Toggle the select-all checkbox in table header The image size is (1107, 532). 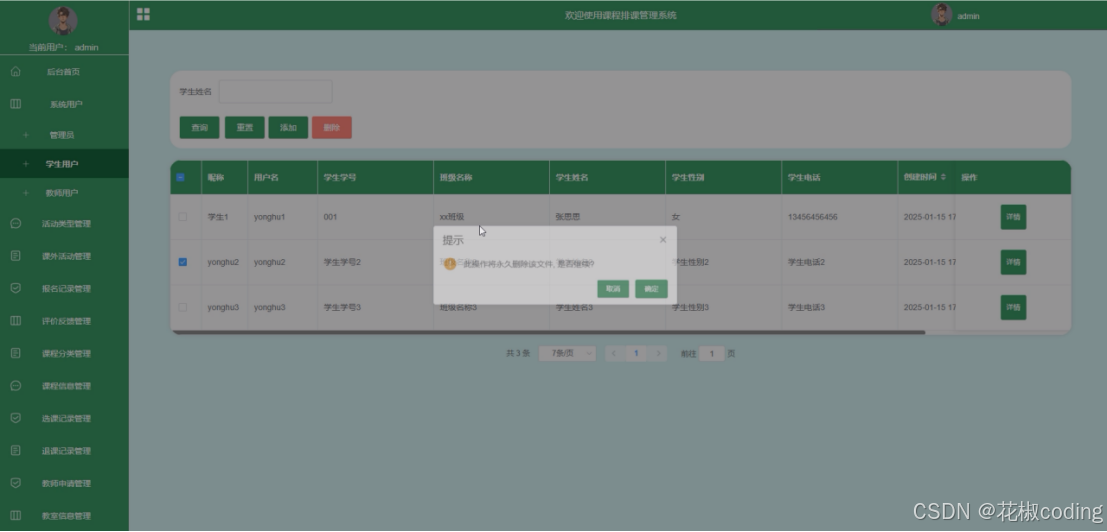tap(180, 178)
